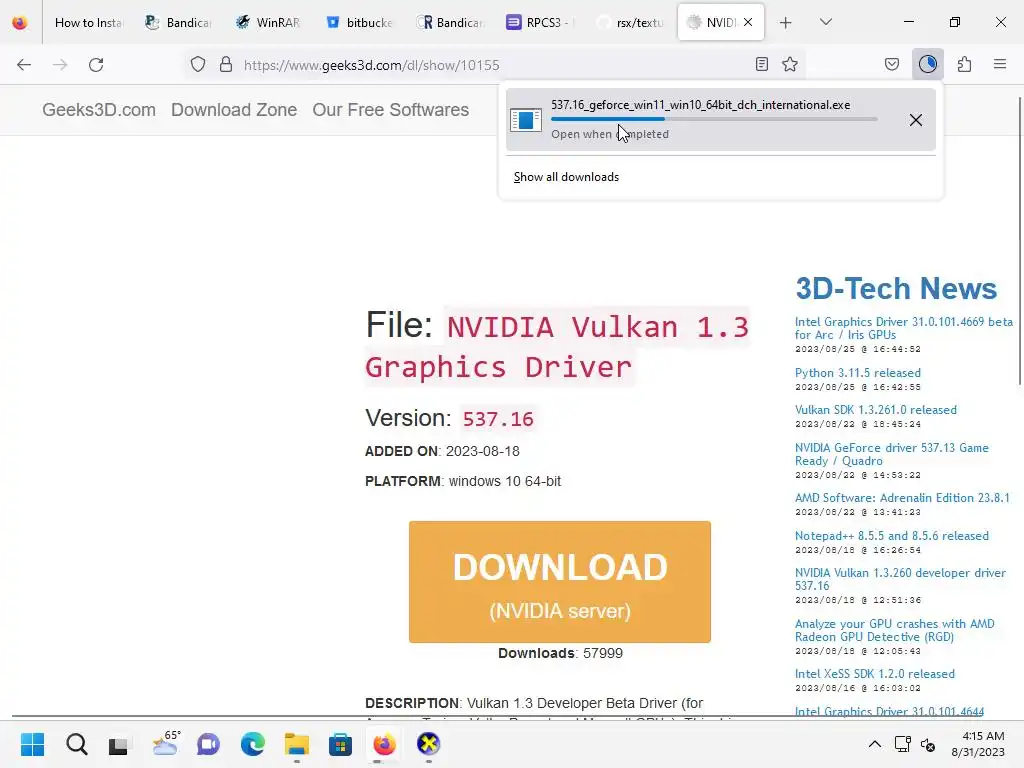Close the active NVIDIA tab
Viewport: 1024px width, 768px height.
click(x=748, y=22)
